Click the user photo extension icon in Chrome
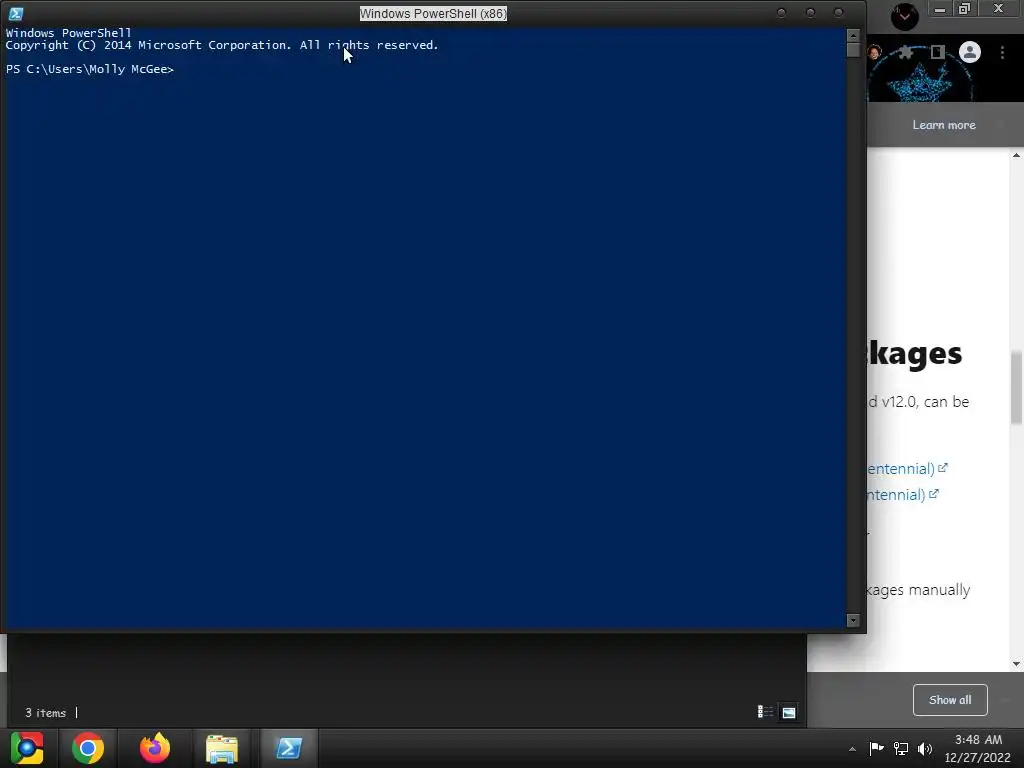This screenshot has width=1024, height=768. click(x=875, y=52)
